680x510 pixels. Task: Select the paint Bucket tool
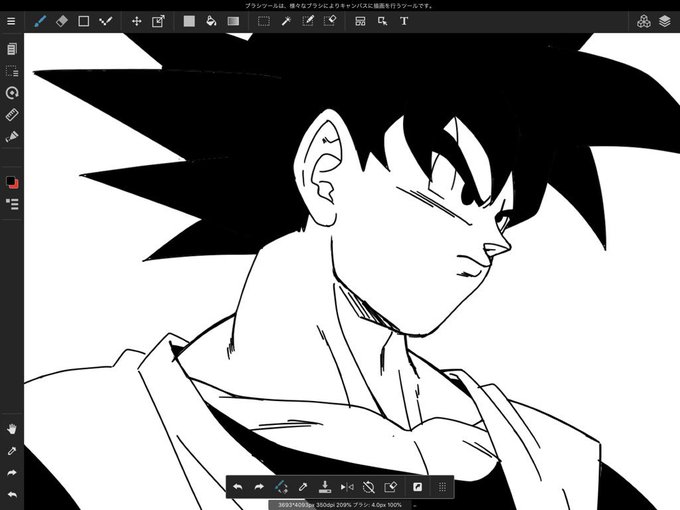(x=211, y=21)
